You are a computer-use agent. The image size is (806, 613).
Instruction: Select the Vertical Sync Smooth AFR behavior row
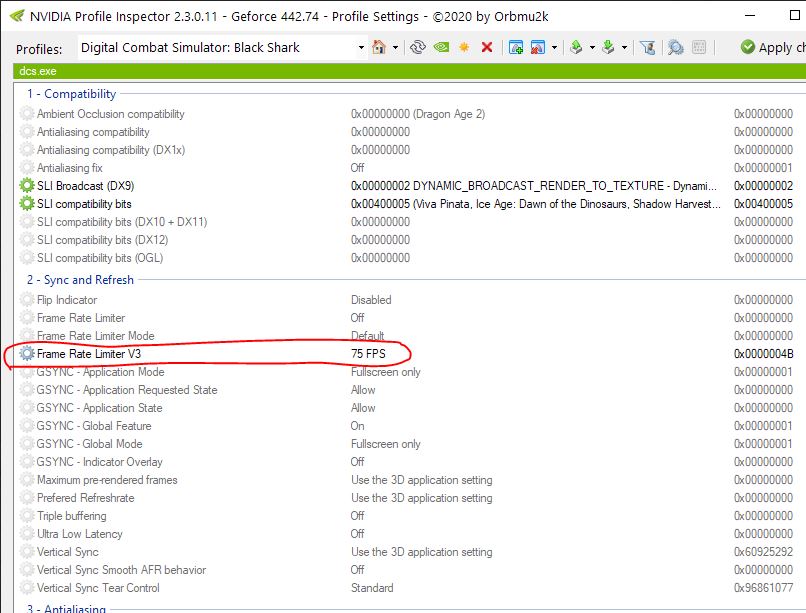[409, 569]
